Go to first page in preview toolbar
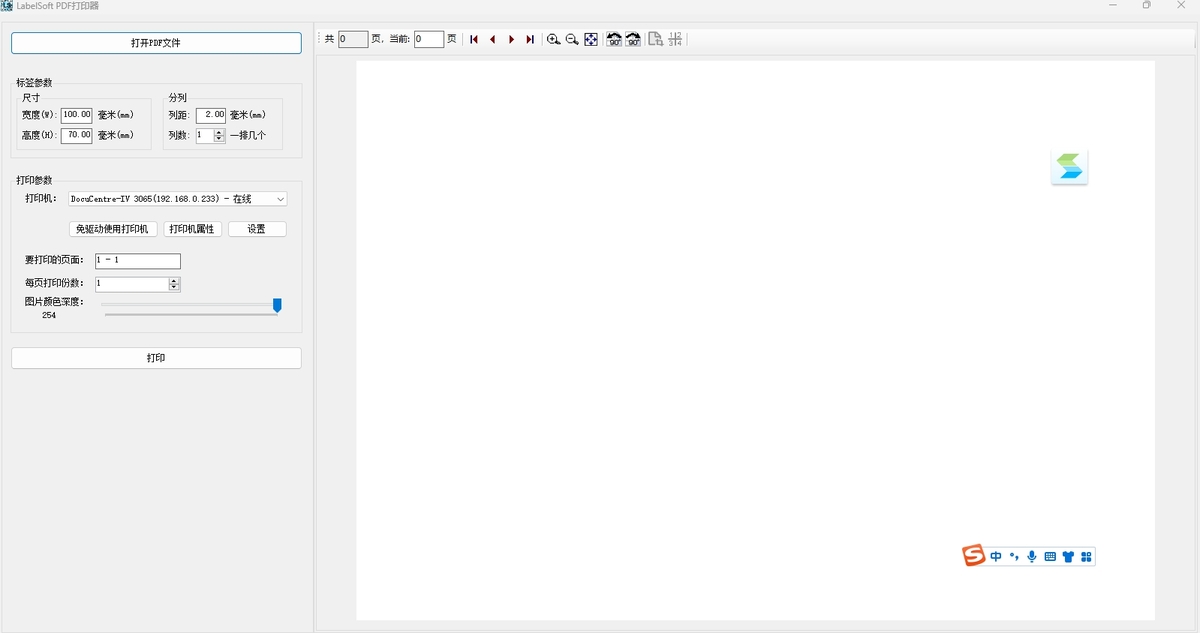 point(474,39)
